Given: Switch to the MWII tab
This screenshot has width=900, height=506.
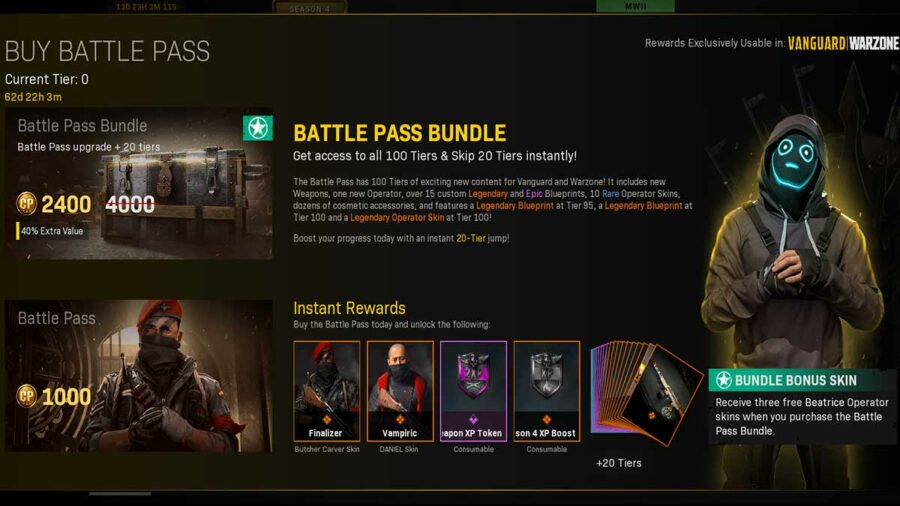Looking at the screenshot, I should coord(635,6).
